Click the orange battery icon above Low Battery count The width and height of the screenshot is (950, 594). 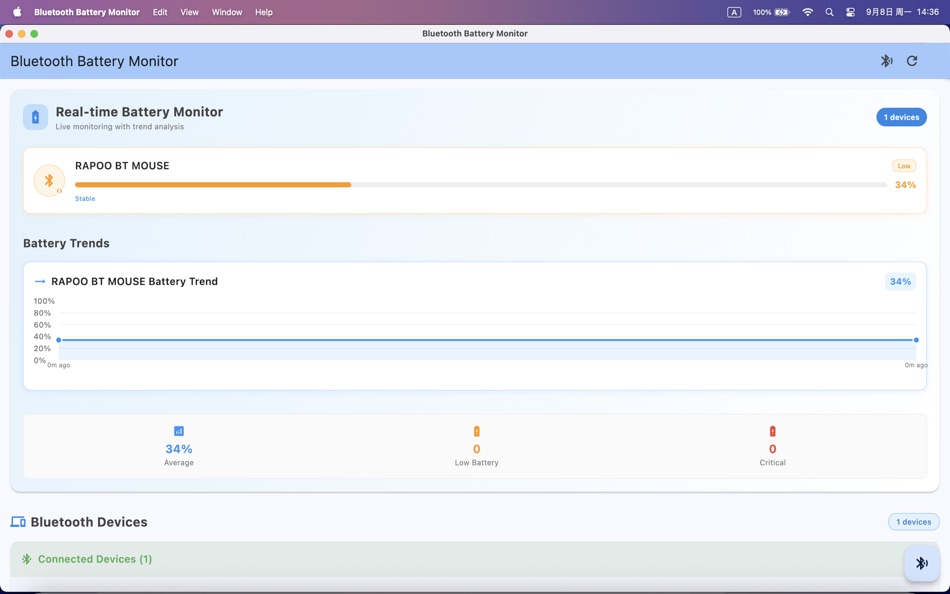point(476,430)
